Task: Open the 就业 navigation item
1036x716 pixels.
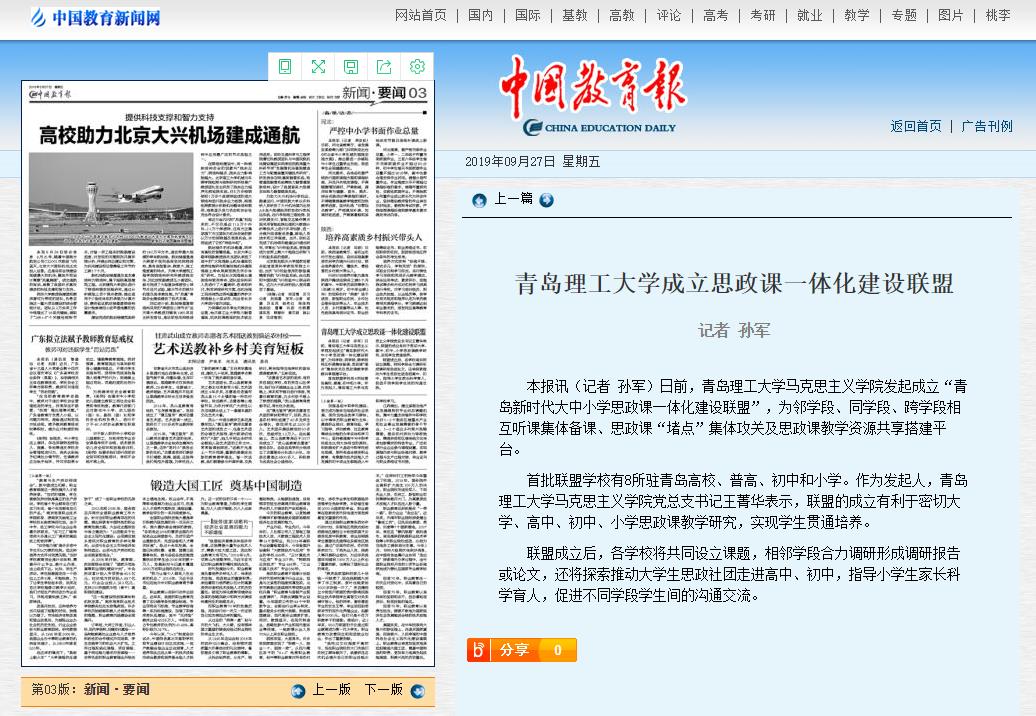Action: pyautogui.click(x=810, y=15)
